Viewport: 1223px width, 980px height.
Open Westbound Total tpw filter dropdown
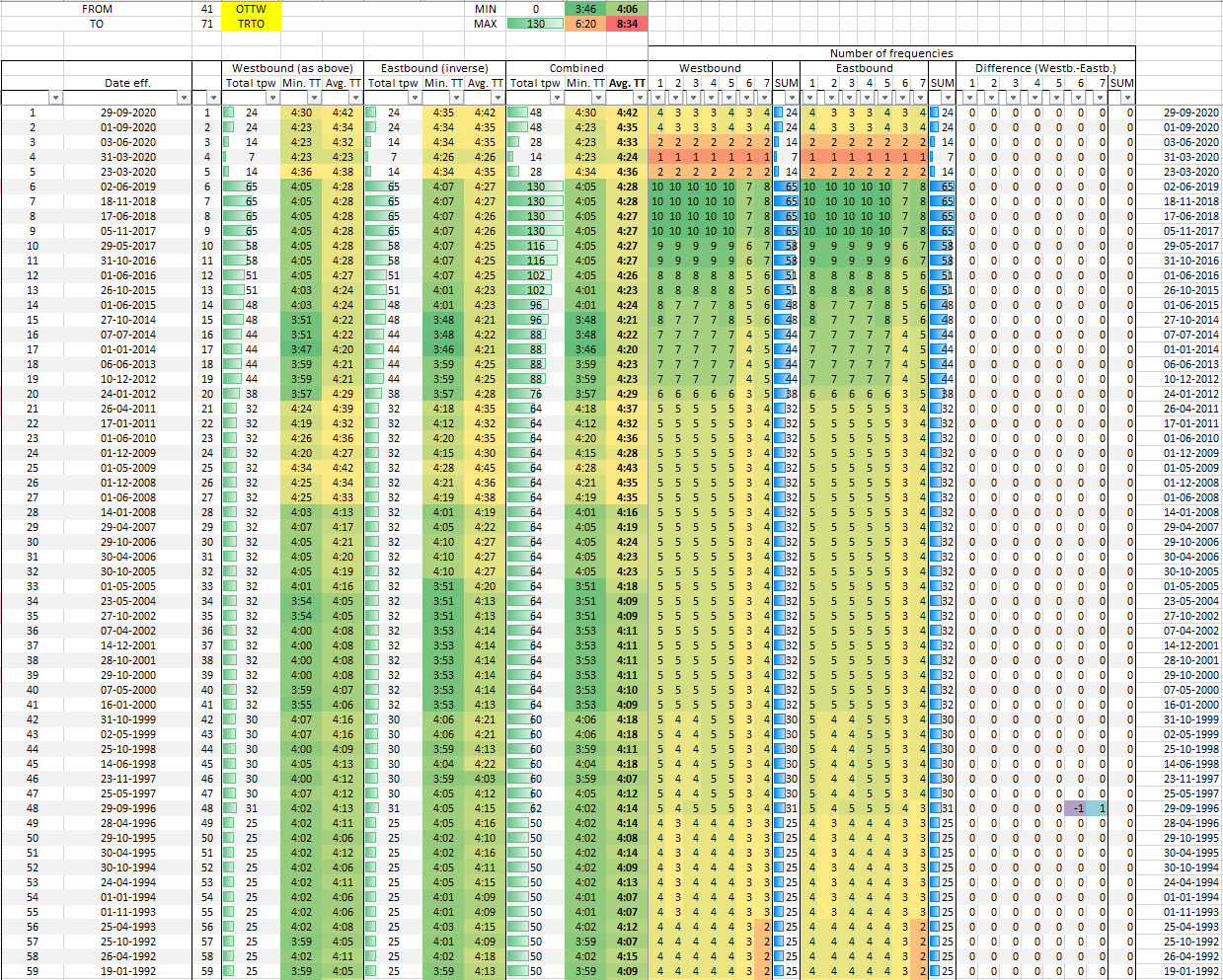click(270, 98)
